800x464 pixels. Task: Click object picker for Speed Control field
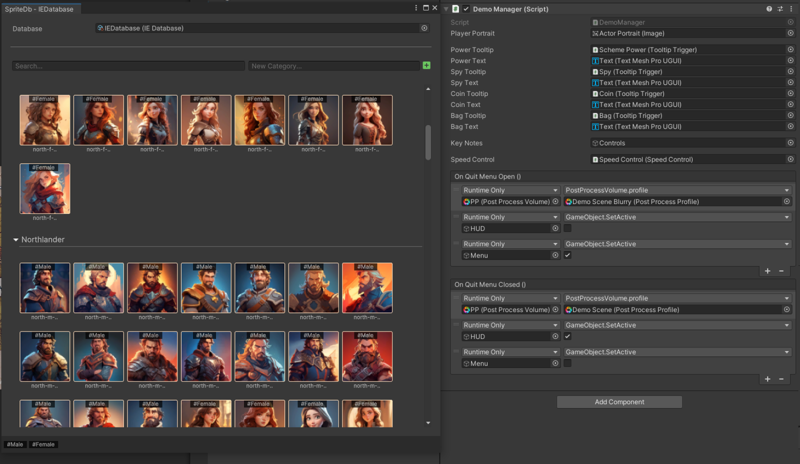coord(790,159)
